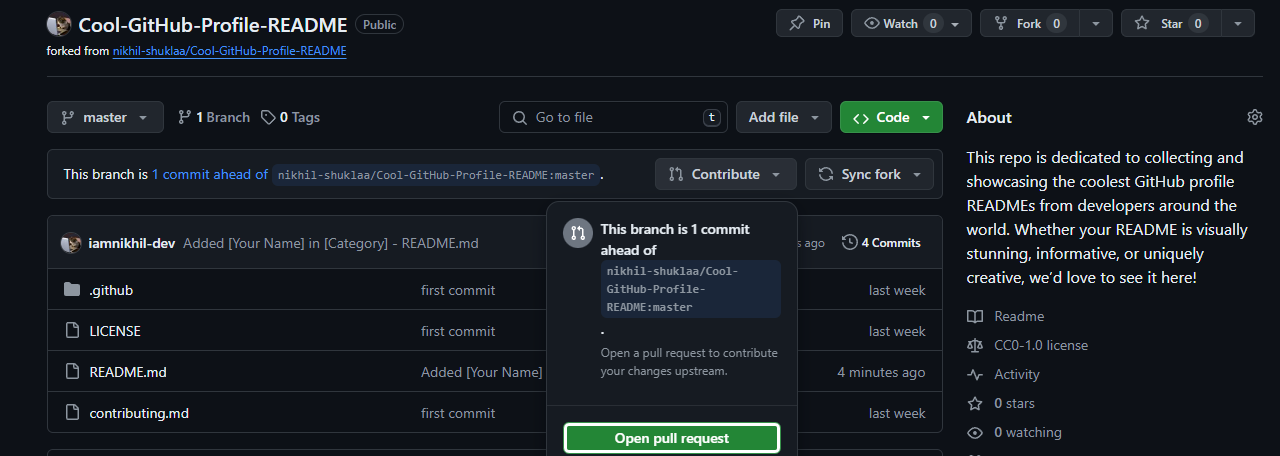View the 0 Tags link
The height and width of the screenshot is (456, 1280).
291,117
